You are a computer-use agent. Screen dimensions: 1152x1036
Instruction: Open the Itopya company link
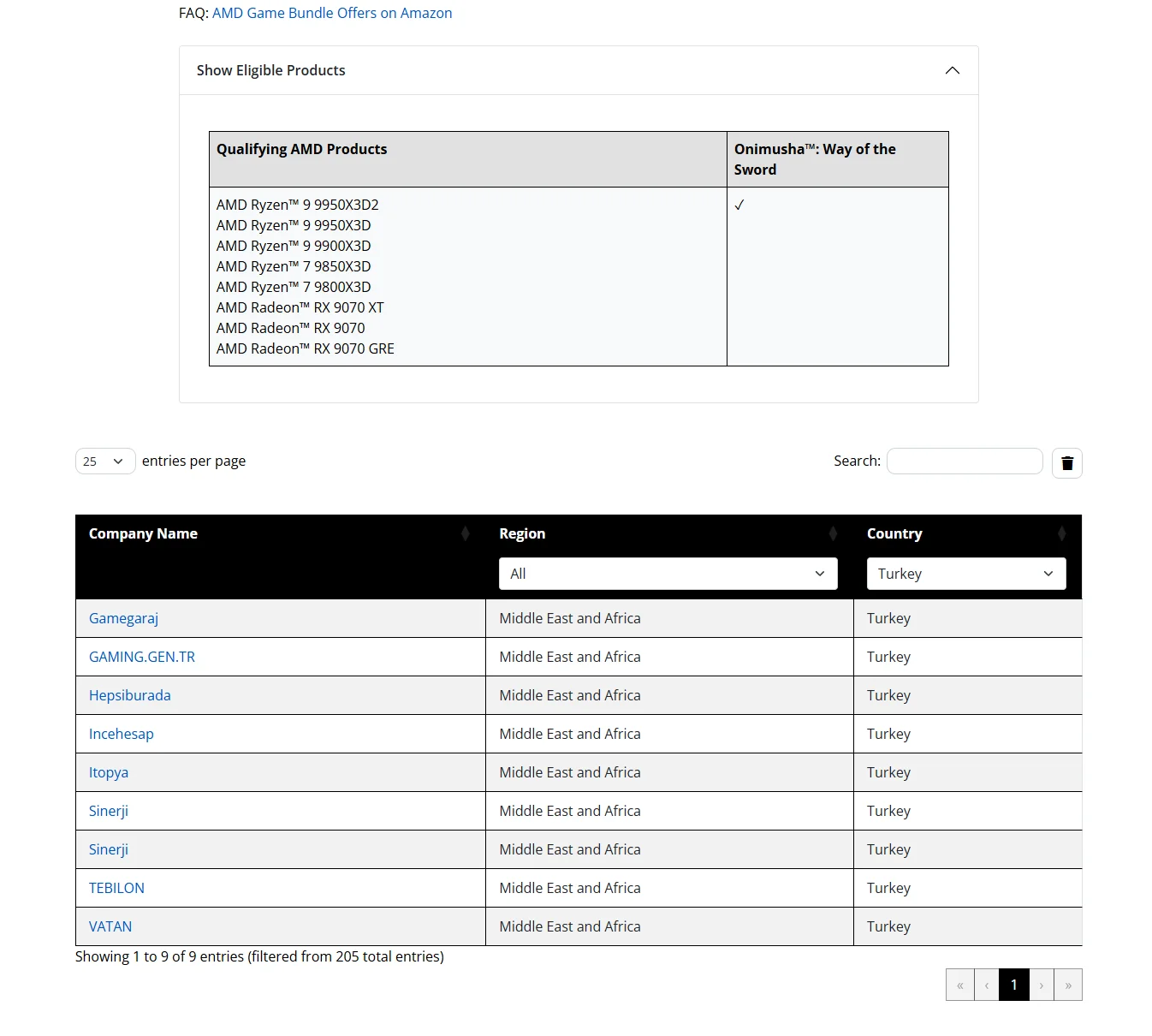coord(109,772)
